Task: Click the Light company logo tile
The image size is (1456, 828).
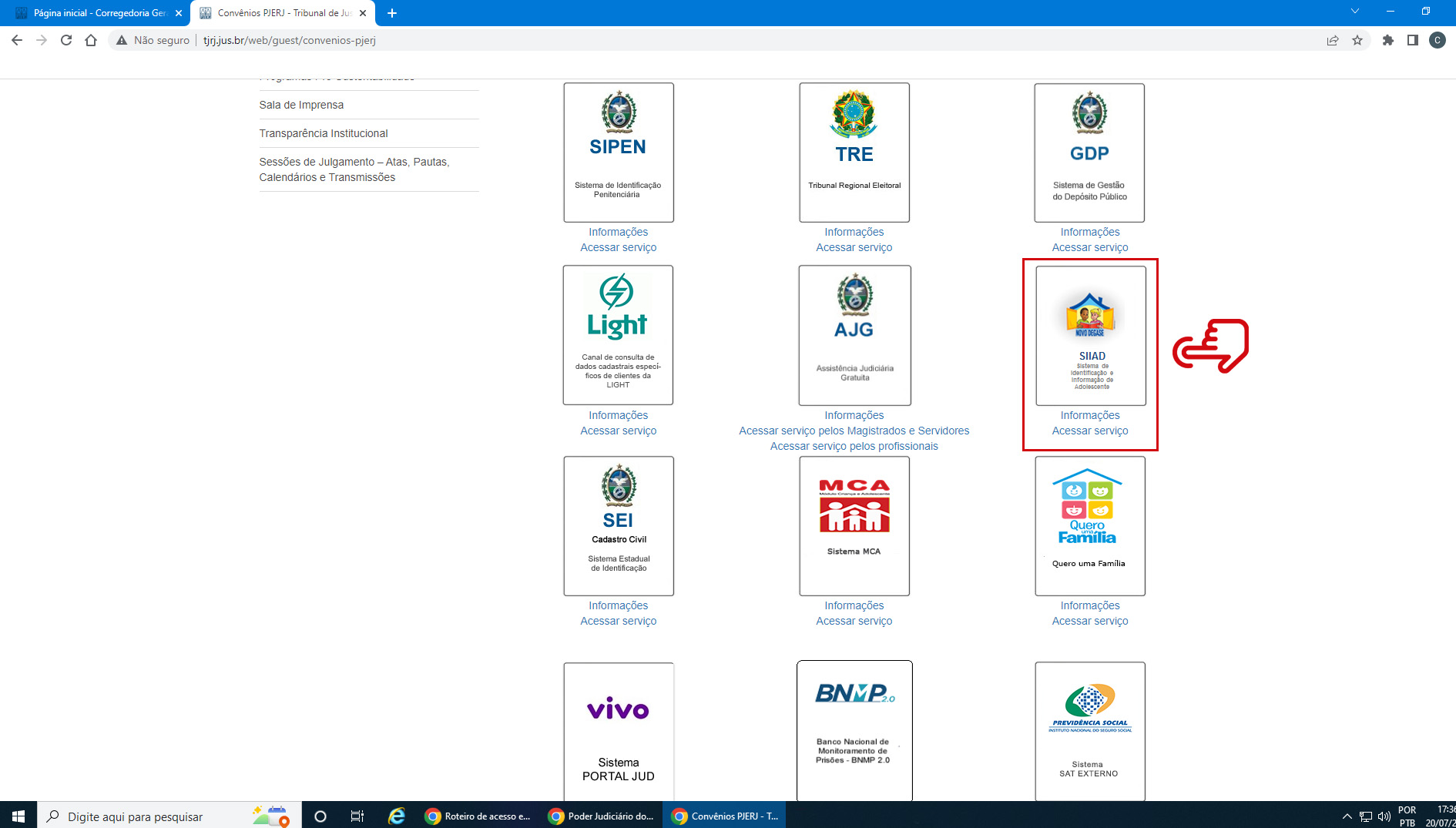Action: click(x=618, y=335)
